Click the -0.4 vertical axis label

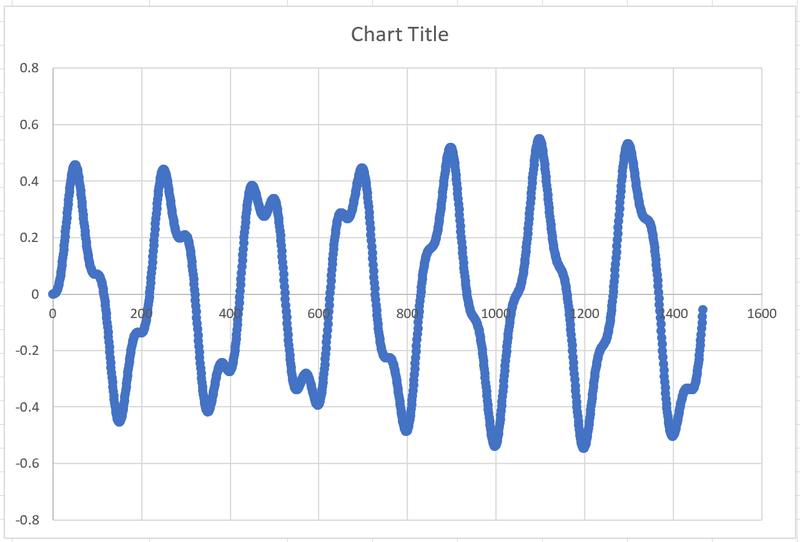click(x=27, y=407)
